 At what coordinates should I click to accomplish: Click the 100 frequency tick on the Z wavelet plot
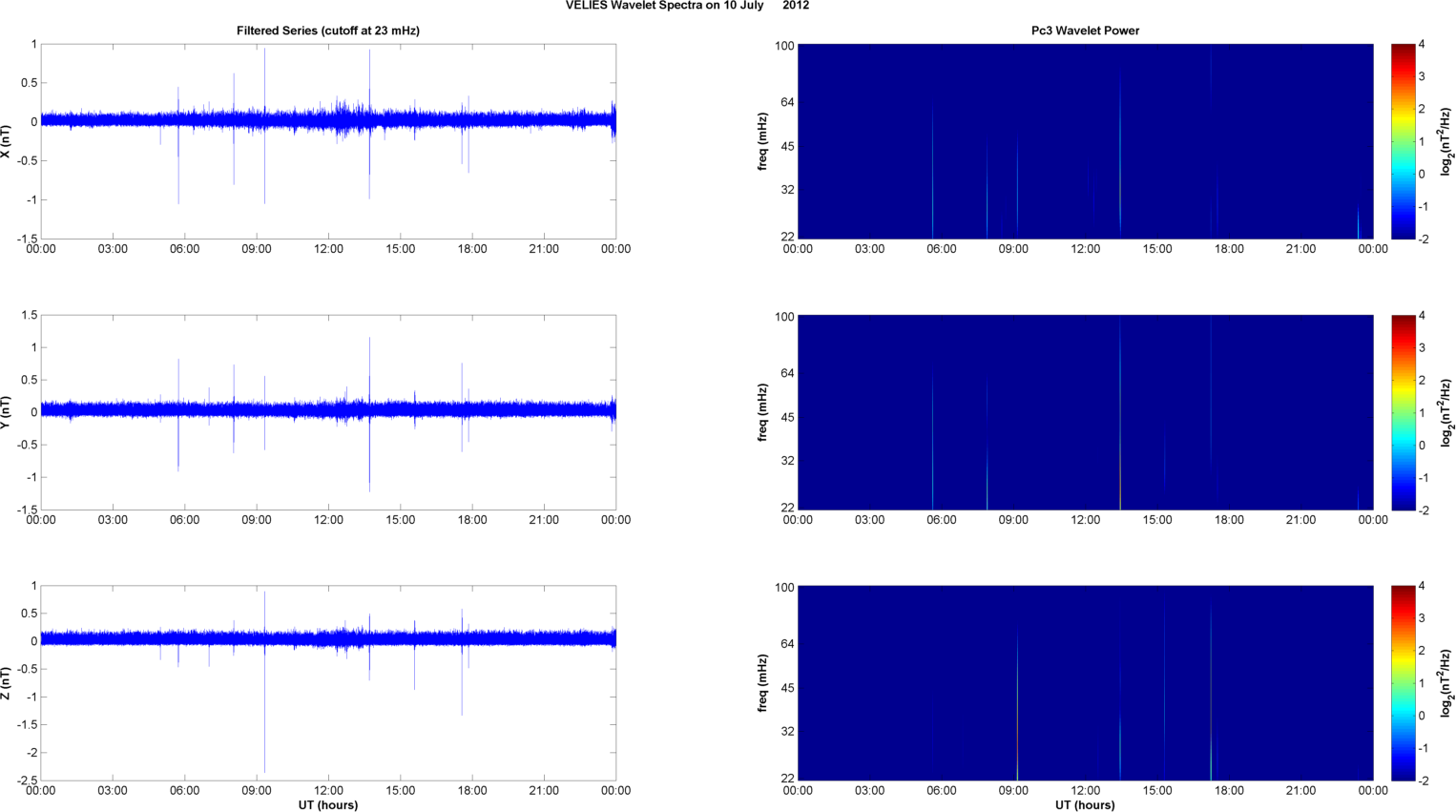[x=784, y=588]
